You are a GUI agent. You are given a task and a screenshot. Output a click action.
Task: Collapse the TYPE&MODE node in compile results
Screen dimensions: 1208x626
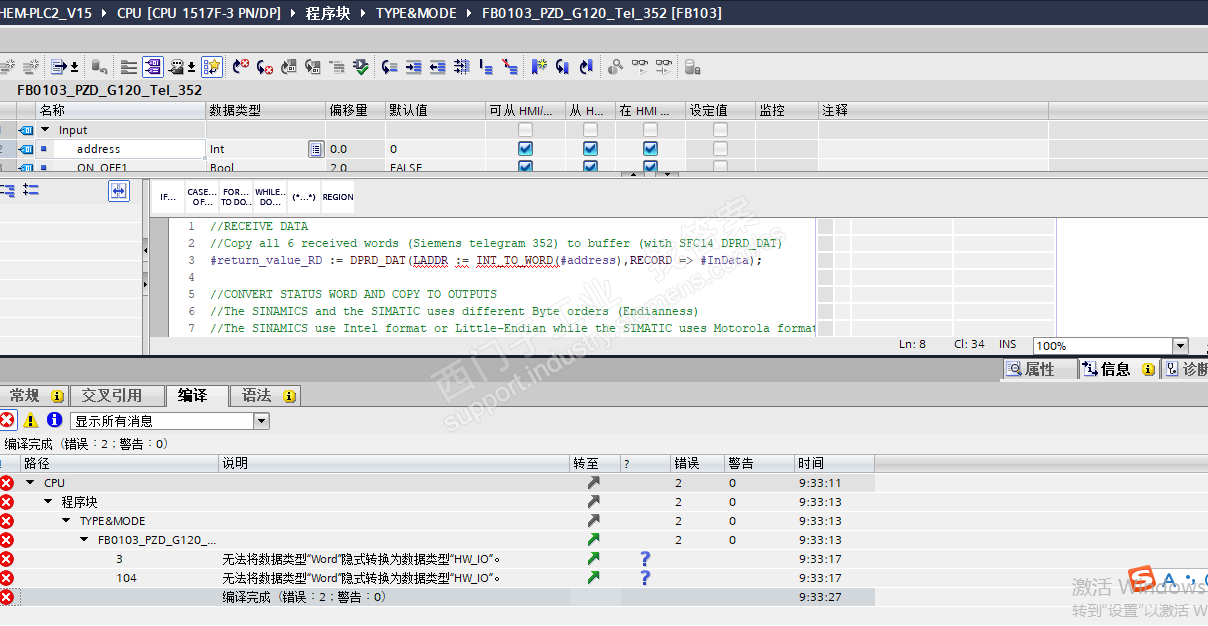pyautogui.click(x=67, y=521)
